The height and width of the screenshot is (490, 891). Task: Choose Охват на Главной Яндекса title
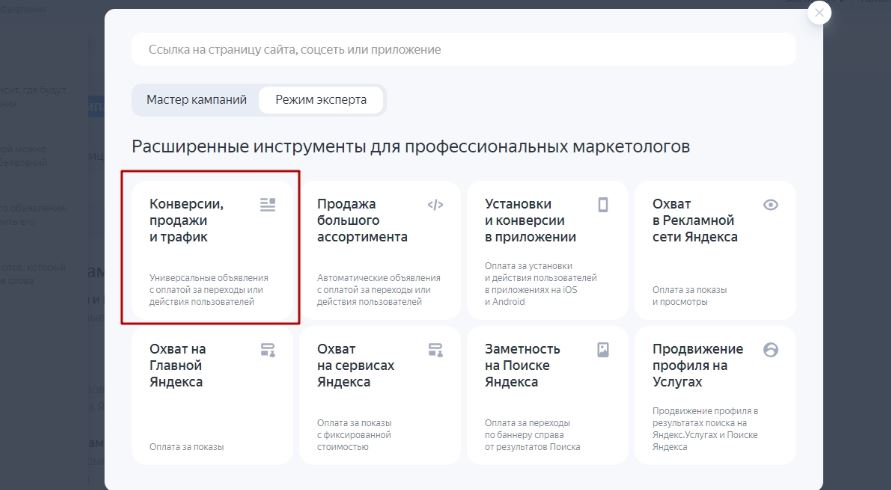(x=177, y=366)
